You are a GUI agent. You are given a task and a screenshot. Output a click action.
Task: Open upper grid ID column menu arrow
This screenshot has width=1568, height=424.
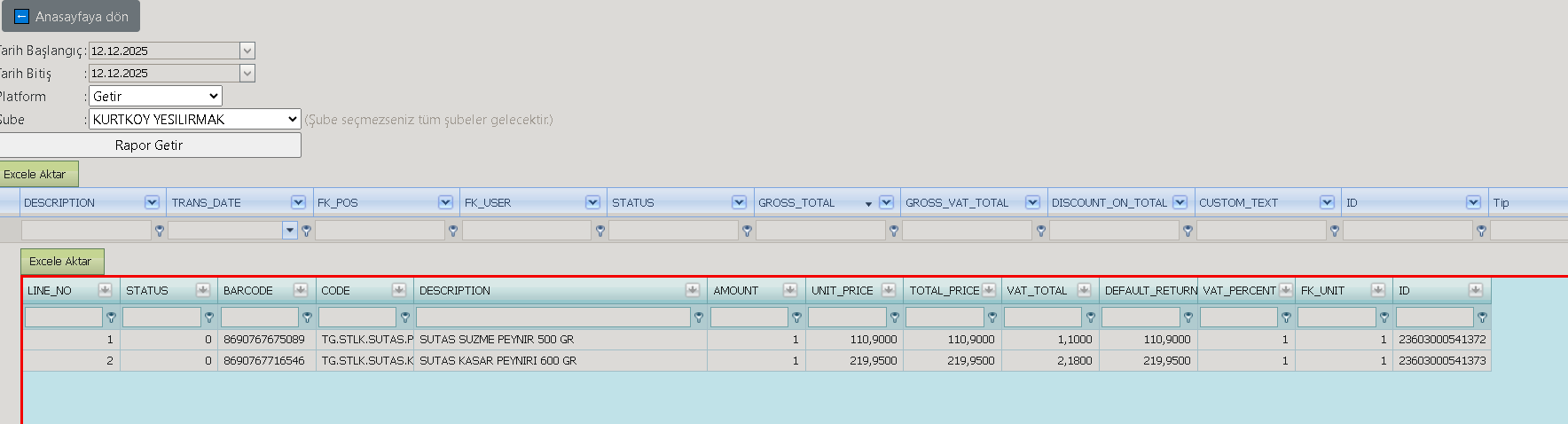1473,202
